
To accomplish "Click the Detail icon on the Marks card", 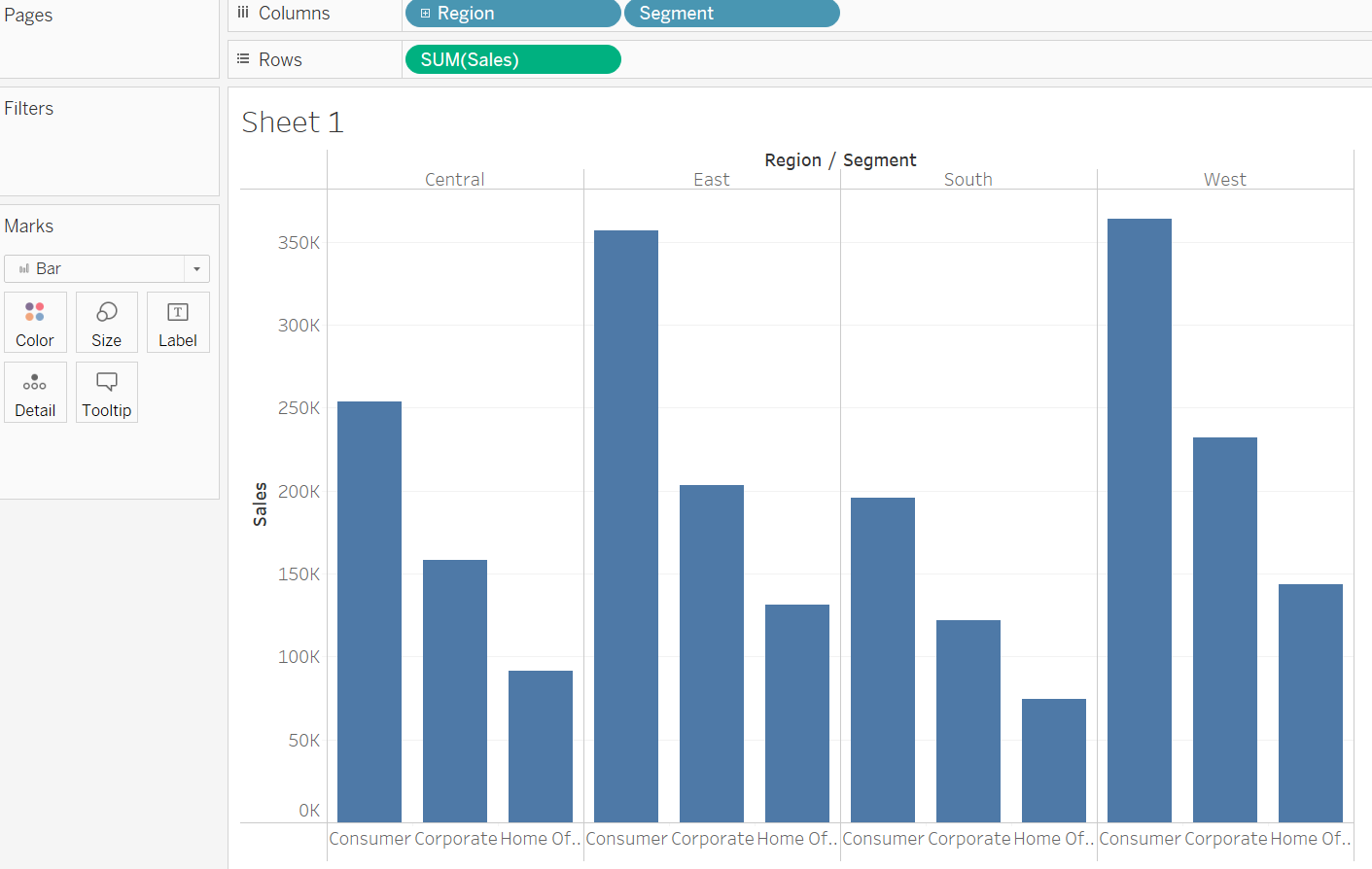I will [x=35, y=392].
